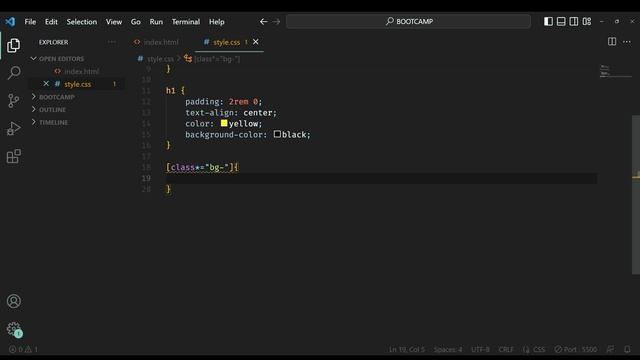Click the editor vertical scrollbar
Screen dimensions: 640x360
(x=636, y=194)
